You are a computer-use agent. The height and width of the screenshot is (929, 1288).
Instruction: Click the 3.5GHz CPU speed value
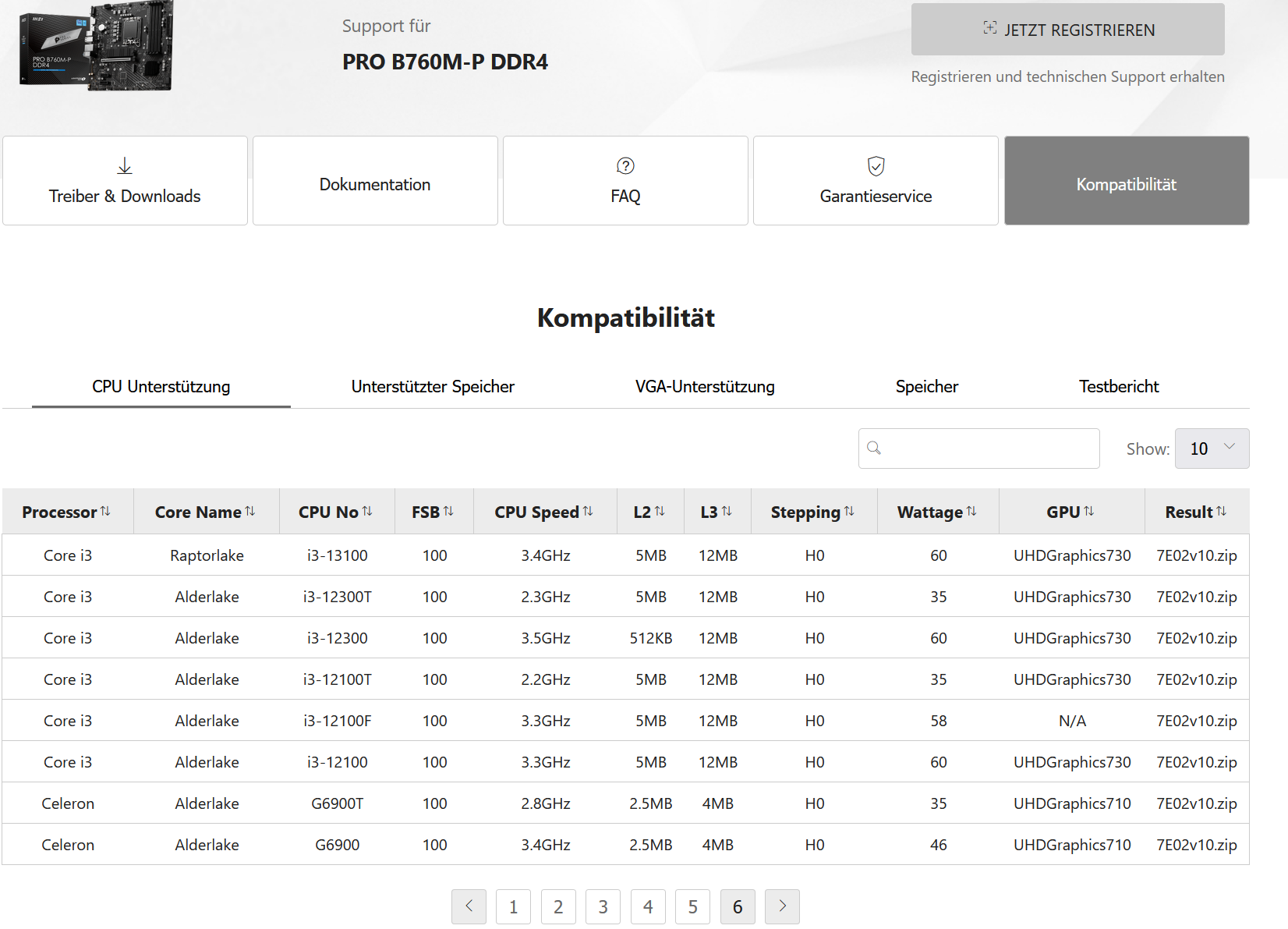[x=546, y=638]
